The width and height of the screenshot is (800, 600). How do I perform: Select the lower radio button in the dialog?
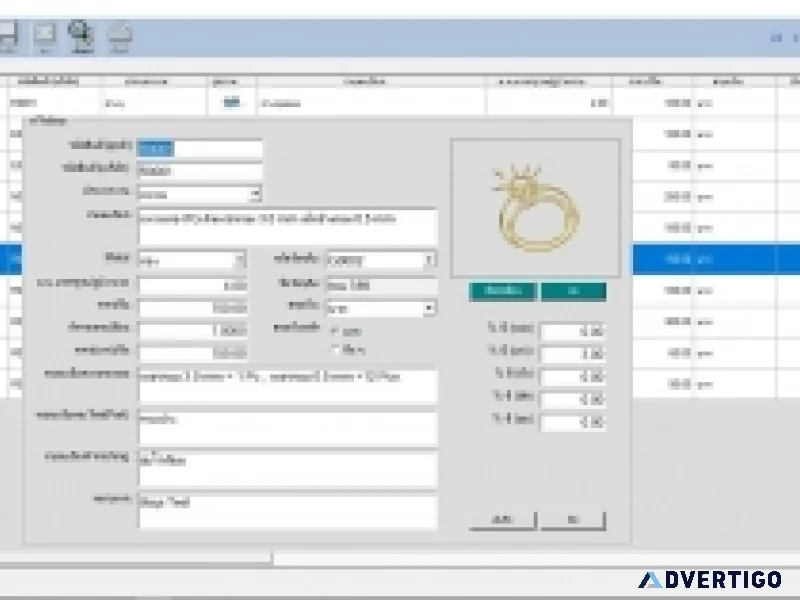pos(335,349)
